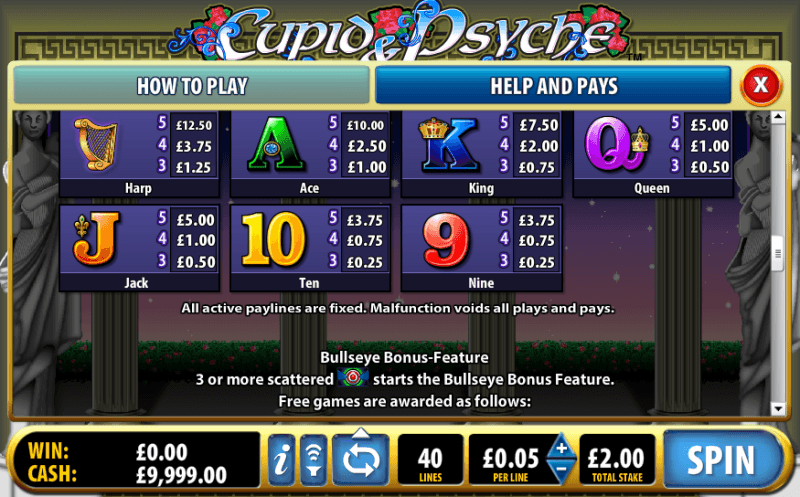The width and height of the screenshot is (800, 497).
Task: Click the red Nine symbol
Action: 446,240
